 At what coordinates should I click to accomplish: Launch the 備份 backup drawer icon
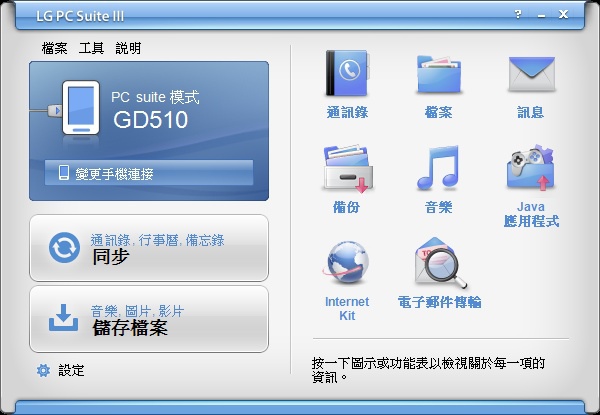pyautogui.click(x=346, y=168)
